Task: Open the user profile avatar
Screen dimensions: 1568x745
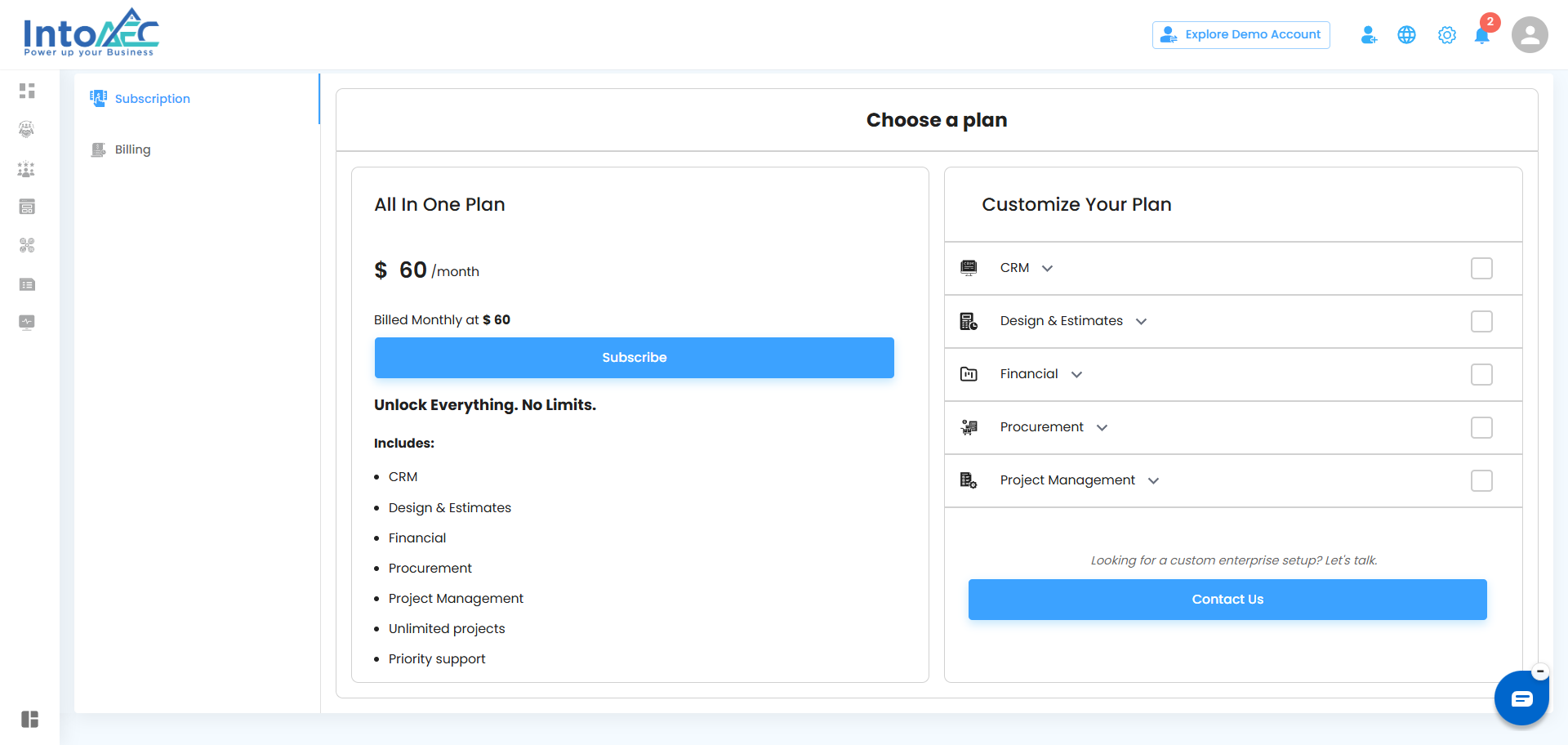Action: 1529,35
